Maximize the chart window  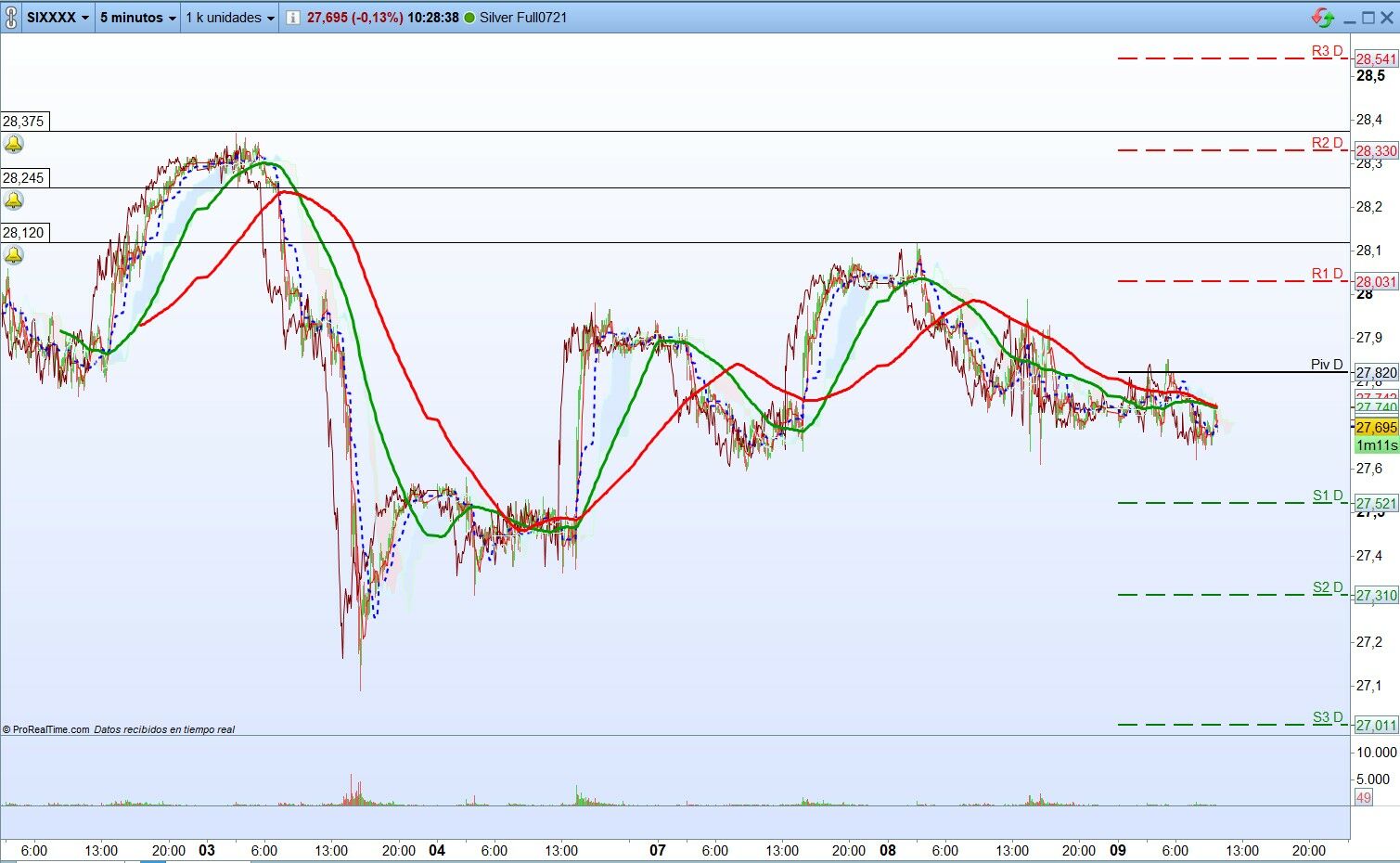click(x=1368, y=17)
